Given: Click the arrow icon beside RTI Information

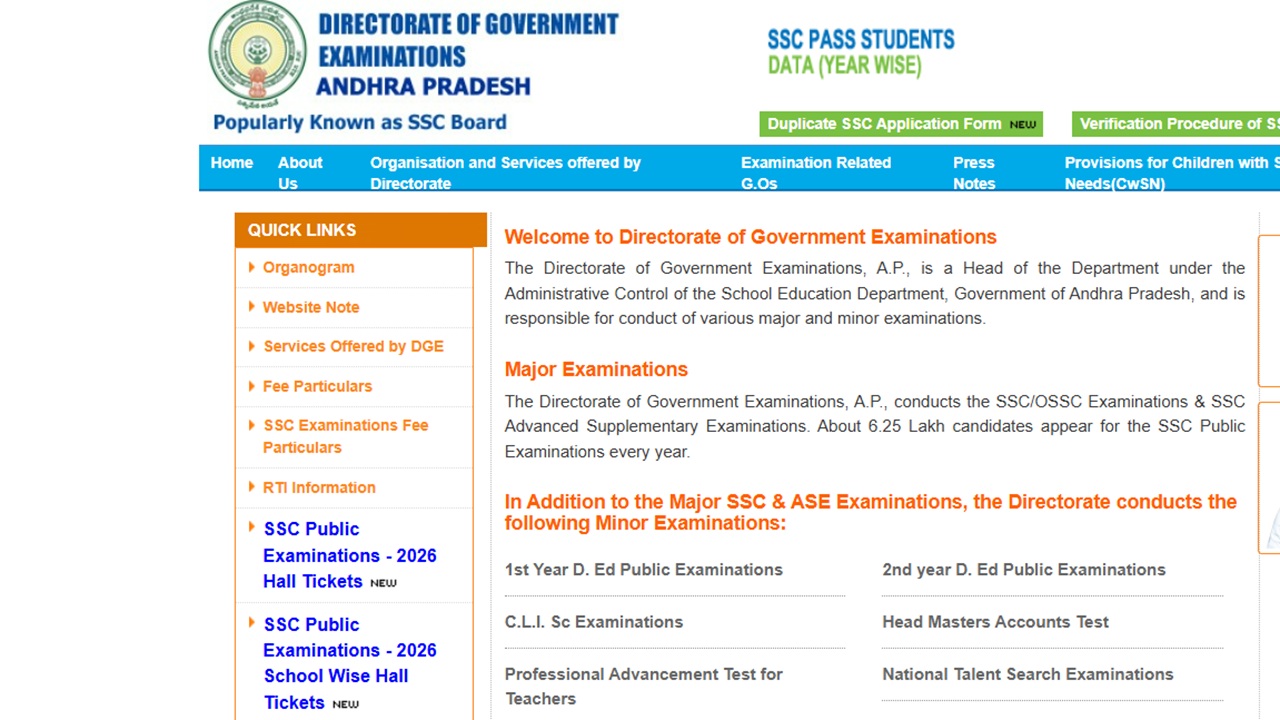Looking at the screenshot, I should click(x=251, y=487).
